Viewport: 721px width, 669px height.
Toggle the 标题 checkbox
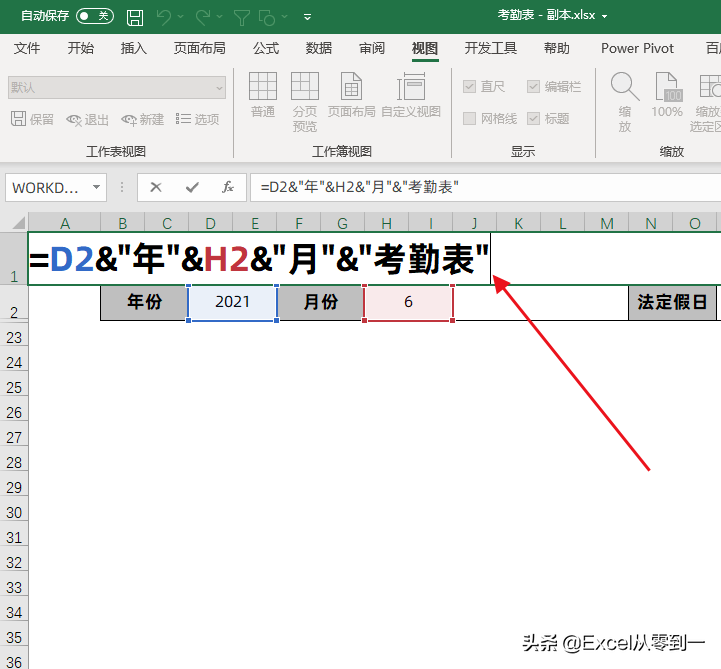[533, 119]
